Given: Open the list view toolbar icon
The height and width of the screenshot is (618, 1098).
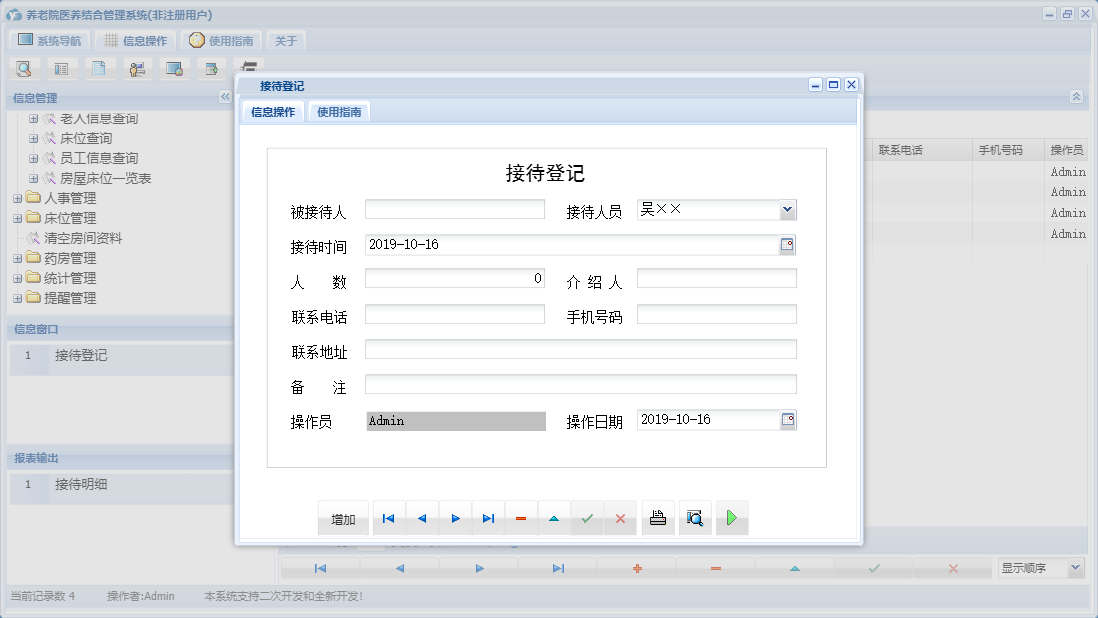Looking at the screenshot, I should (62, 68).
